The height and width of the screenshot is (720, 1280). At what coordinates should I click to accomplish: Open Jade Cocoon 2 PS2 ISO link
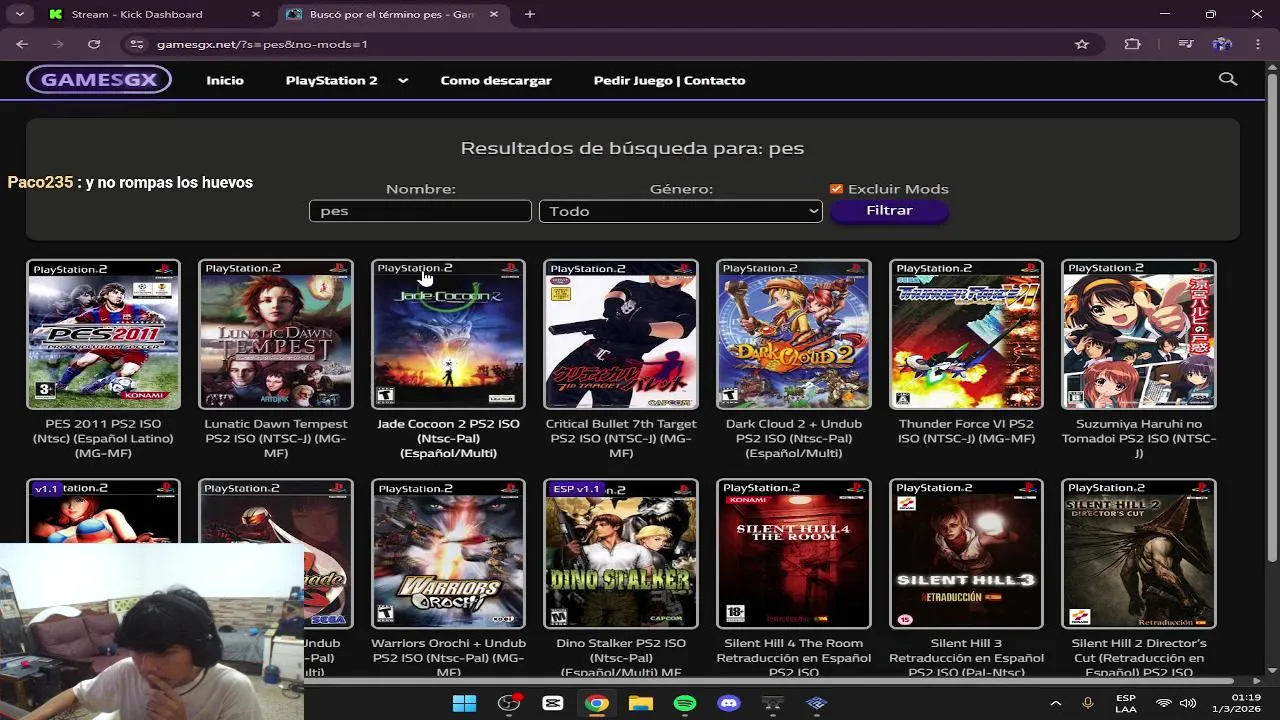click(x=448, y=438)
